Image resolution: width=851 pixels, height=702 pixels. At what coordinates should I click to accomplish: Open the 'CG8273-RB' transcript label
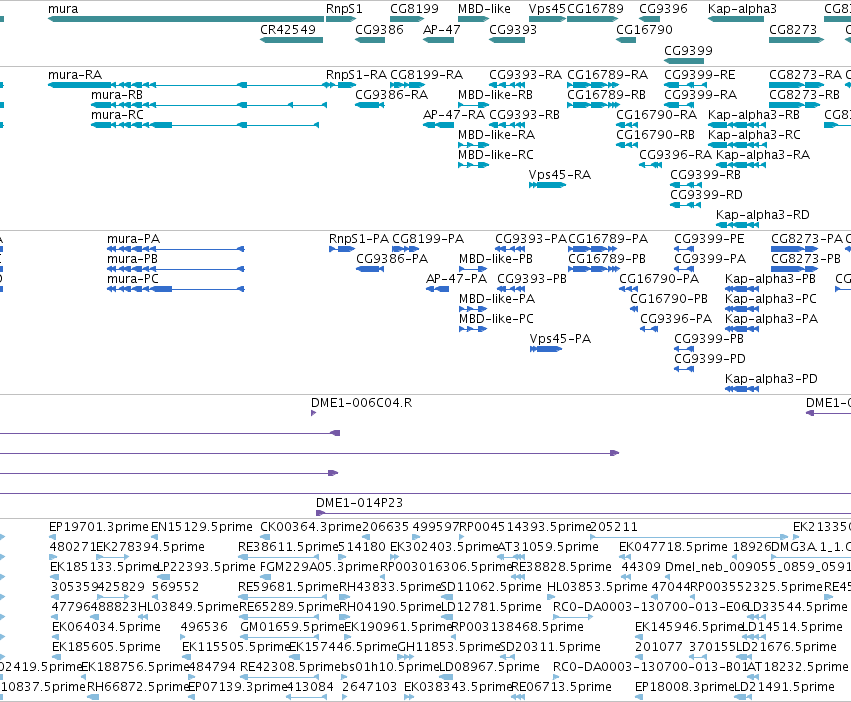pyautogui.click(x=804, y=95)
